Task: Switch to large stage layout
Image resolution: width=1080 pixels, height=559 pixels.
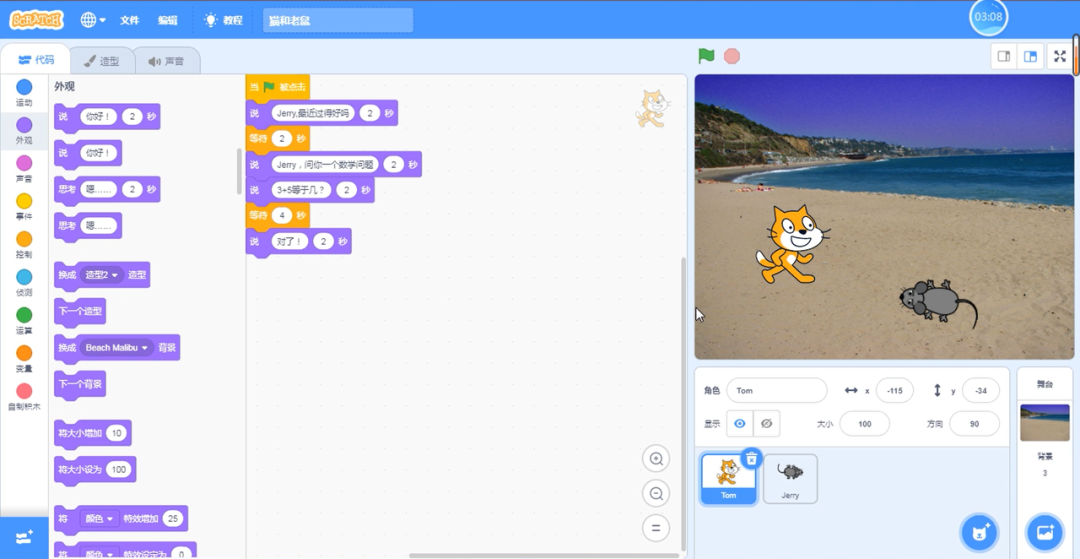Action: click(x=1030, y=56)
